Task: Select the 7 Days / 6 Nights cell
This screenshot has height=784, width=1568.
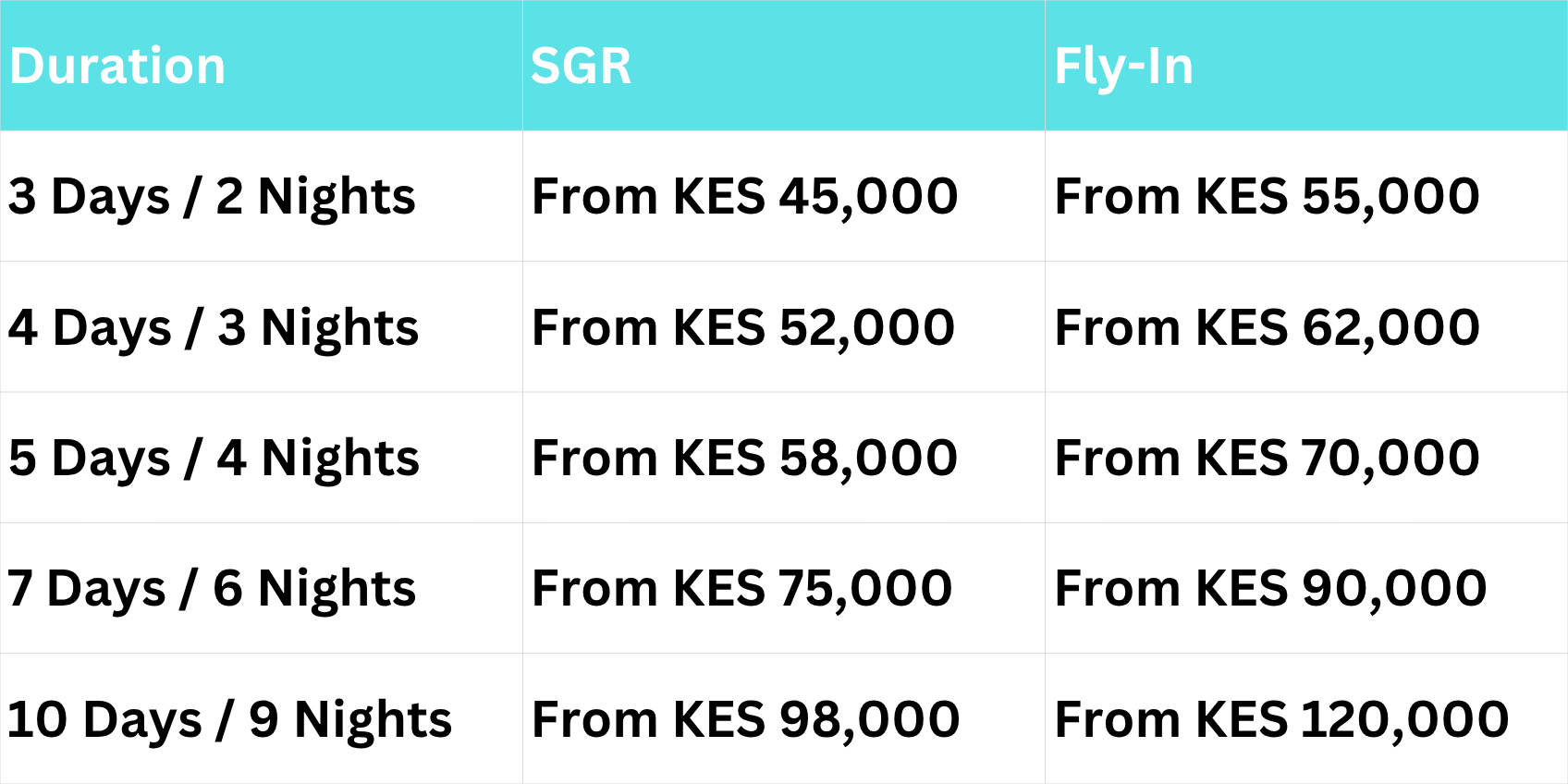Action: click(212, 589)
